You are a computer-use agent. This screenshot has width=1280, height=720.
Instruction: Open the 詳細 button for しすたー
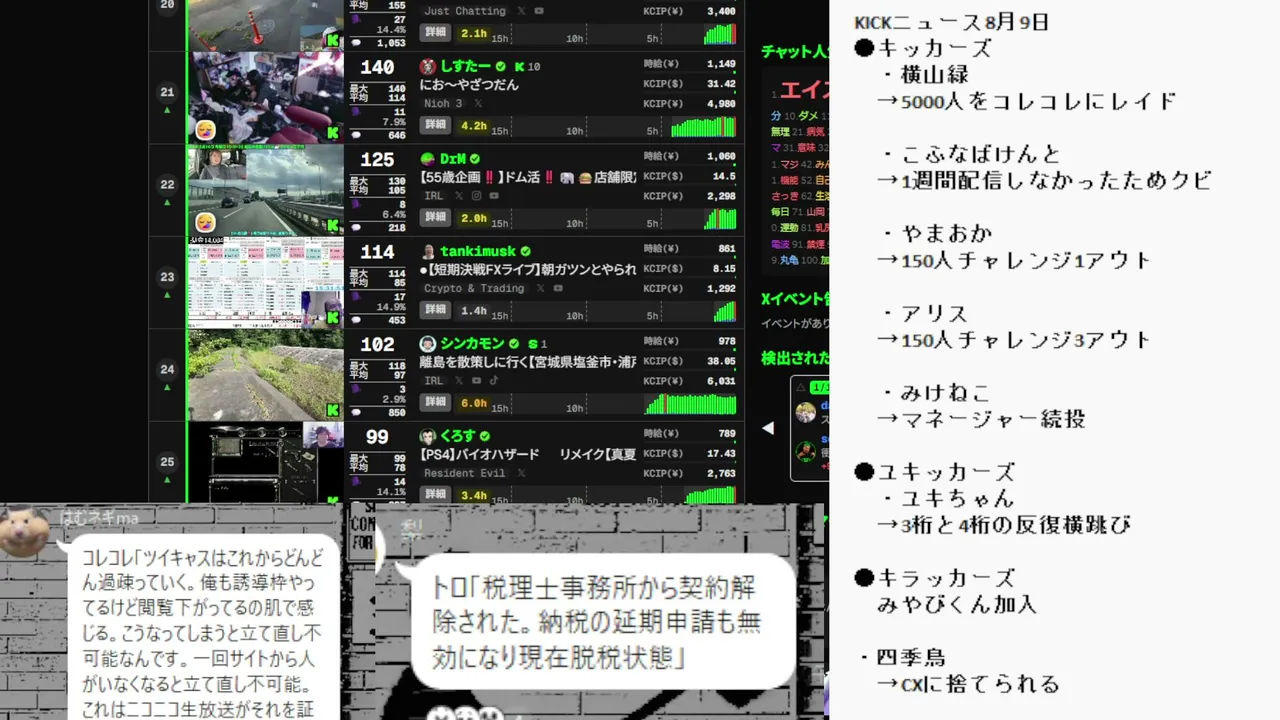(435, 125)
